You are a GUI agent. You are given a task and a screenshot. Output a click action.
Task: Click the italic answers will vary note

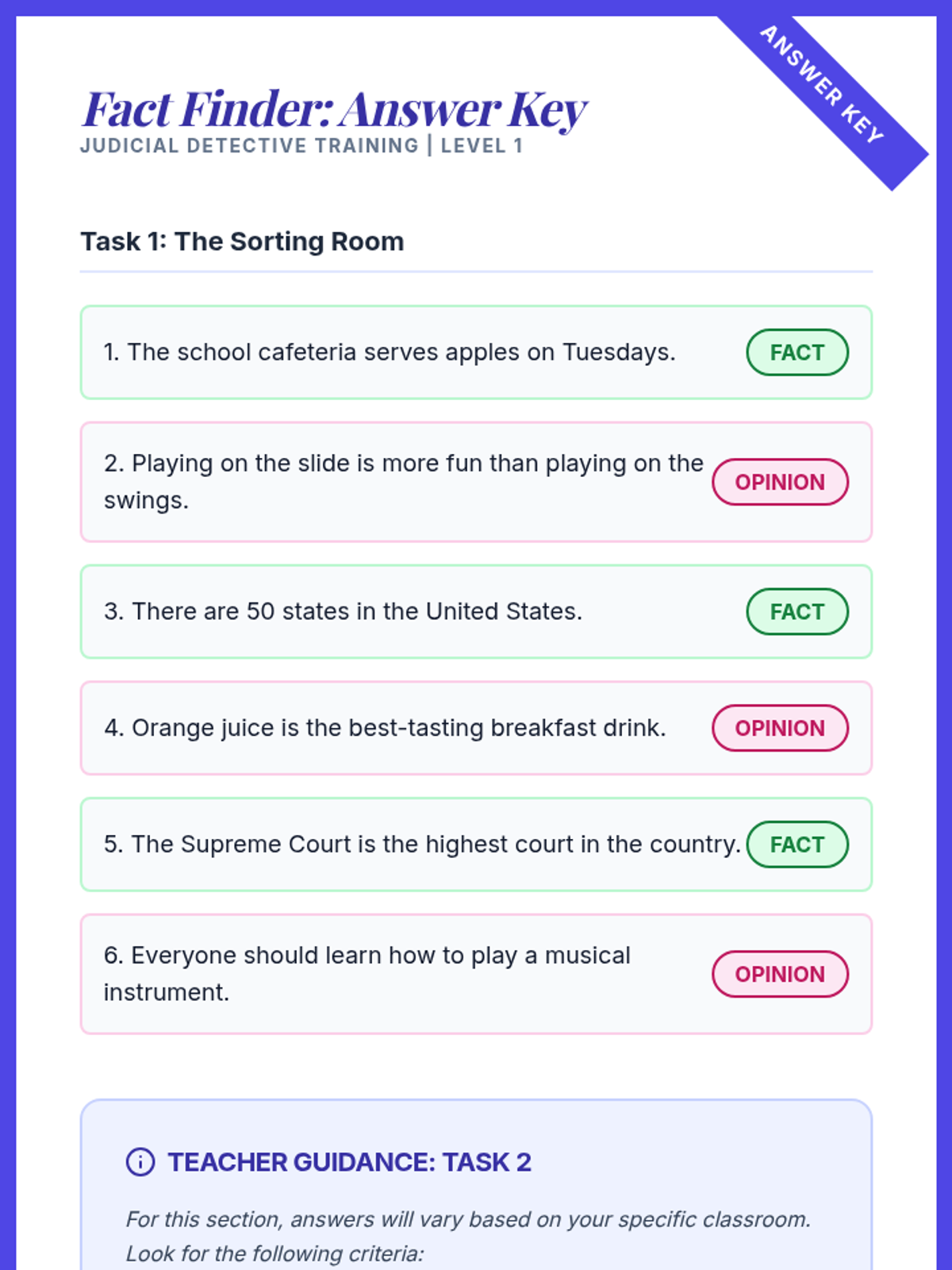point(468,1237)
